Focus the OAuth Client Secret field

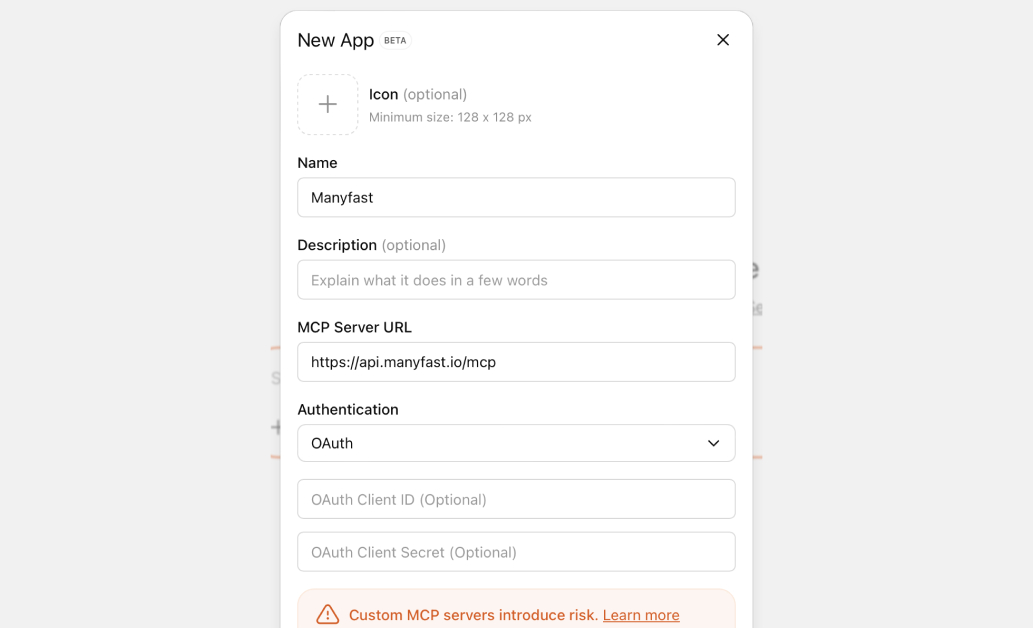click(x=516, y=552)
